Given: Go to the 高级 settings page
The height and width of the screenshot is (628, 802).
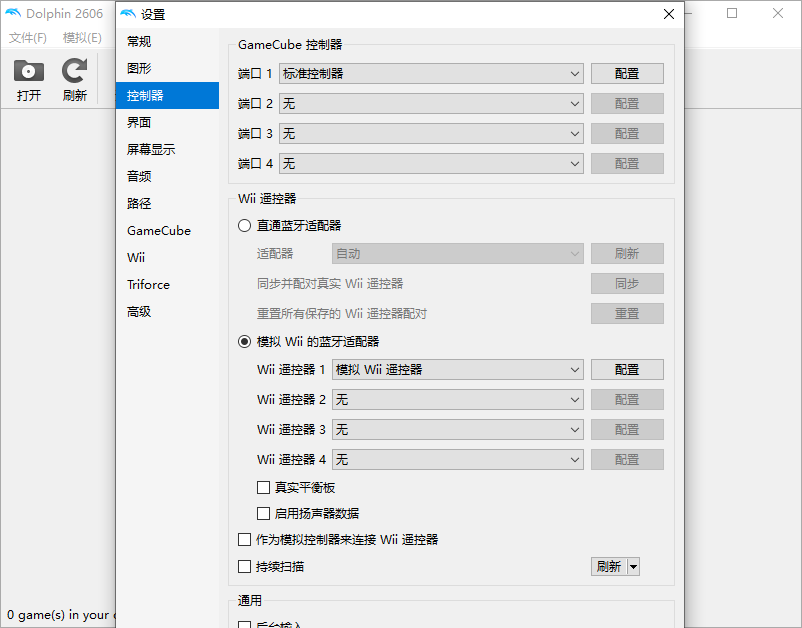Looking at the screenshot, I should [x=167, y=311].
